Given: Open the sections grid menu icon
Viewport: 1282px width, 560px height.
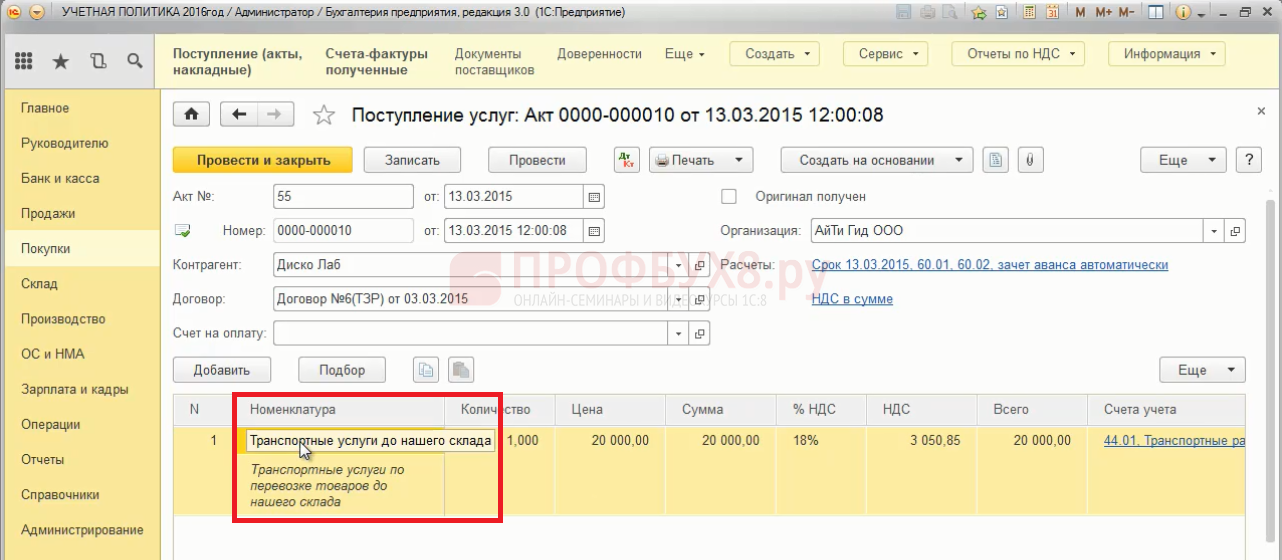Looking at the screenshot, I should click(23, 61).
